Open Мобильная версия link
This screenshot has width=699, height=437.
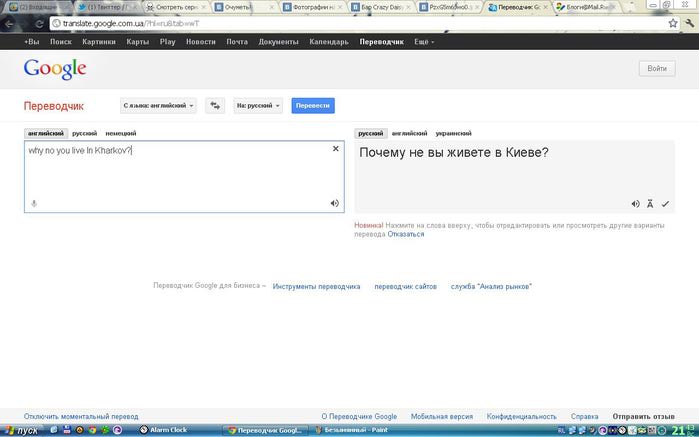pos(442,416)
